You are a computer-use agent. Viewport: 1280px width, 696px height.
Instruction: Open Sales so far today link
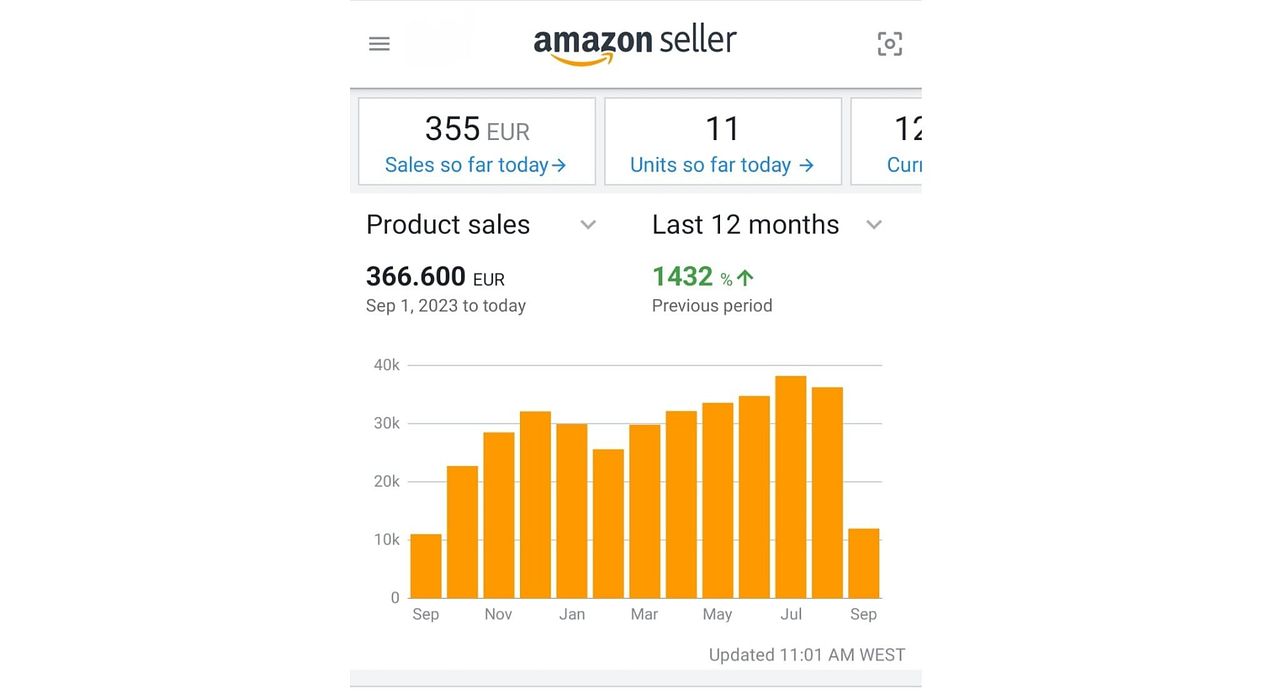(476, 165)
